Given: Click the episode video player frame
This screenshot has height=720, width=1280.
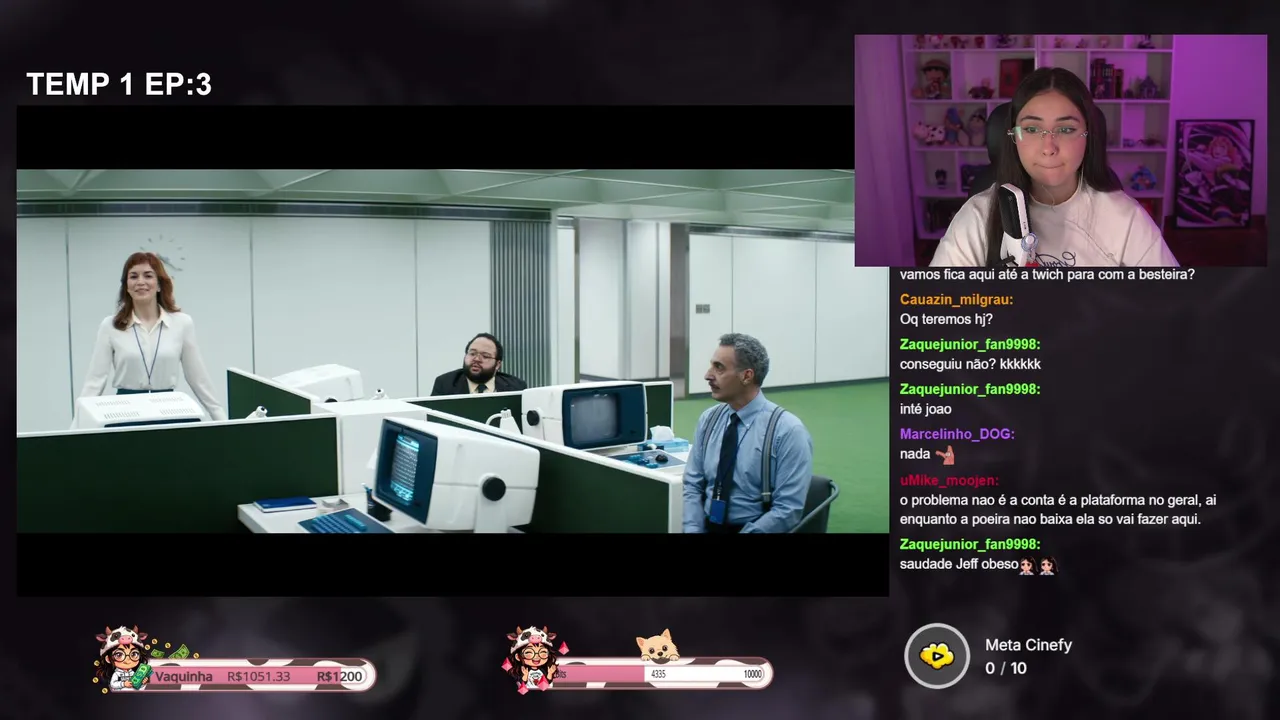Looking at the screenshot, I should [x=452, y=351].
